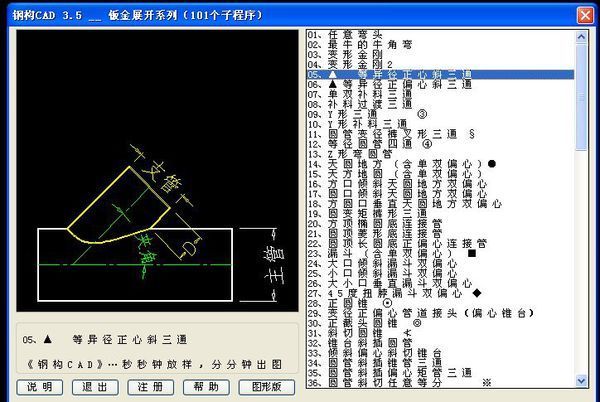Click the list scrollbar down arrow
The image size is (600, 402).
[x=581, y=381]
